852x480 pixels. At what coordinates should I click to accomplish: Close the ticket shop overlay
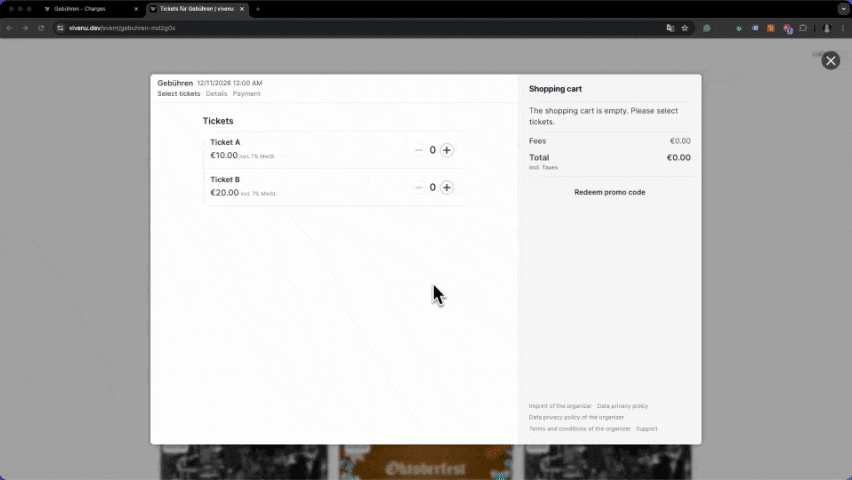pyautogui.click(x=830, y=61)
